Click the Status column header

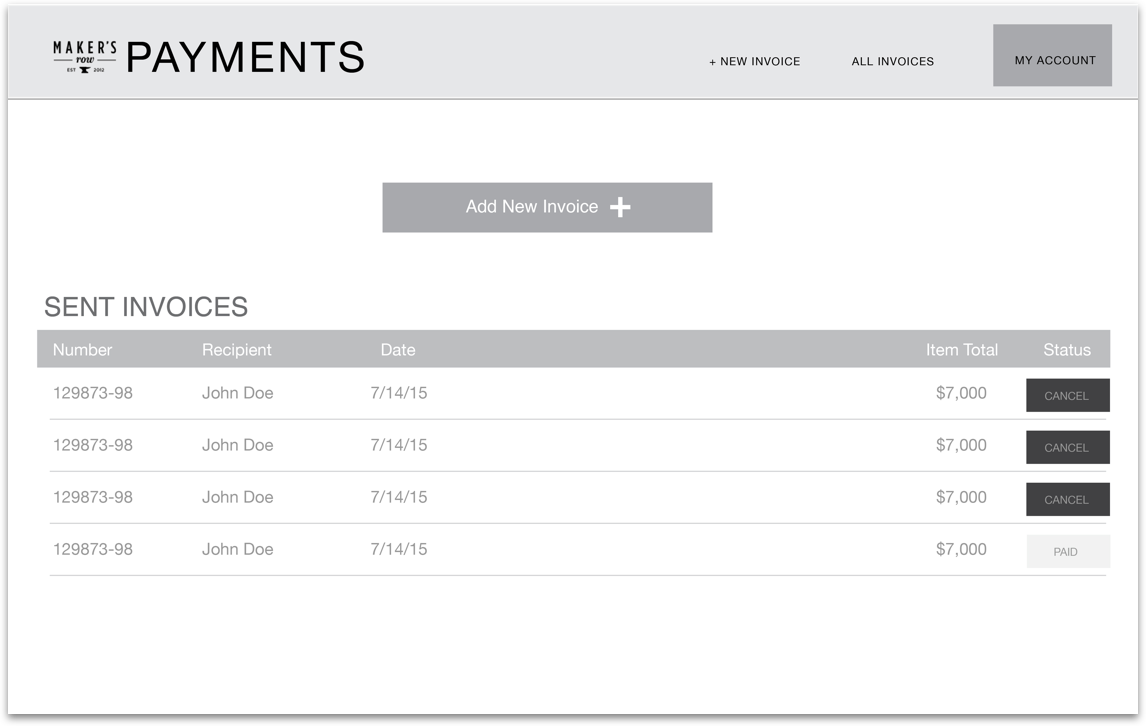1066,350
